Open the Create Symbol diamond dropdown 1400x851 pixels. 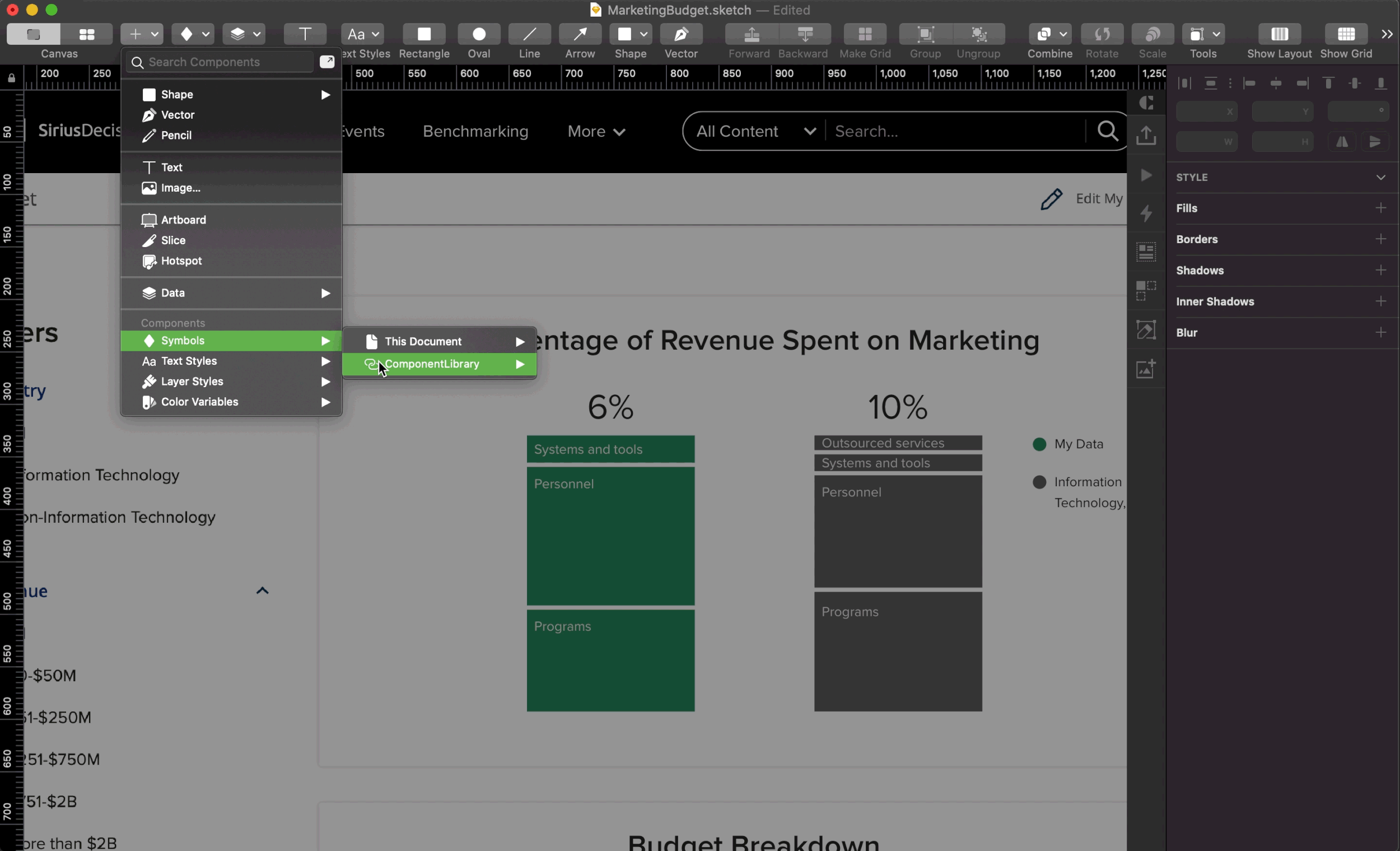[x=193, y=34]
